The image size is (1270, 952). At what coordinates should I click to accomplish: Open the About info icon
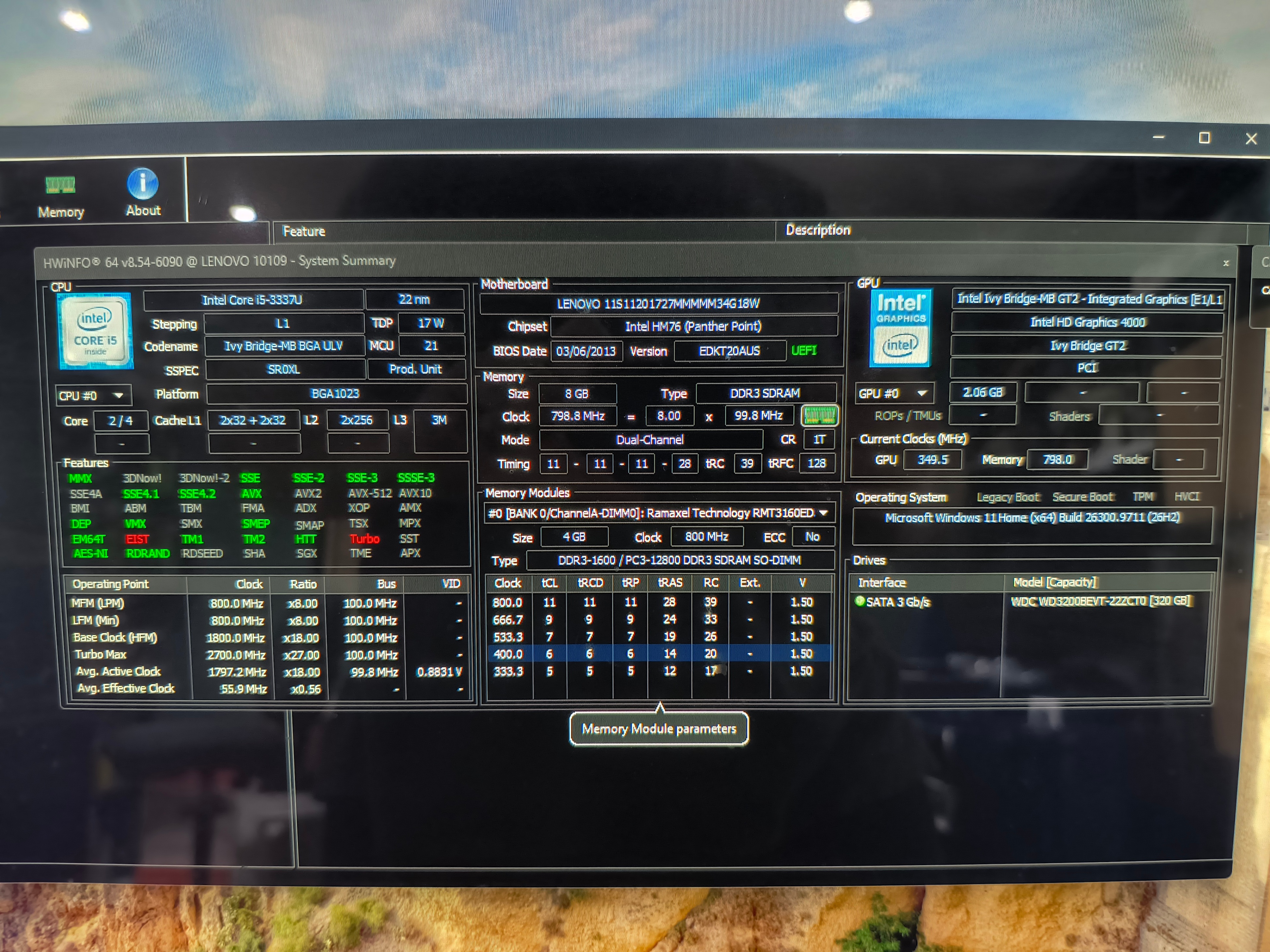click(143, 192)
